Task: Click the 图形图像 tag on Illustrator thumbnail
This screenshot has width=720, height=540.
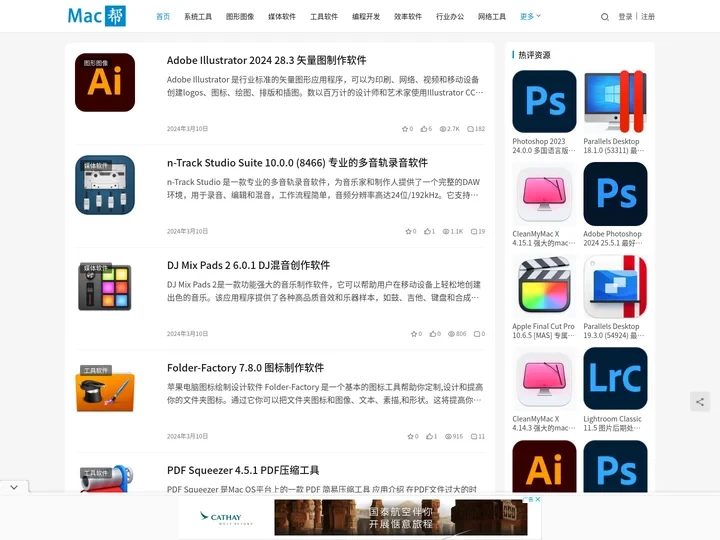Action: [96, 63]
